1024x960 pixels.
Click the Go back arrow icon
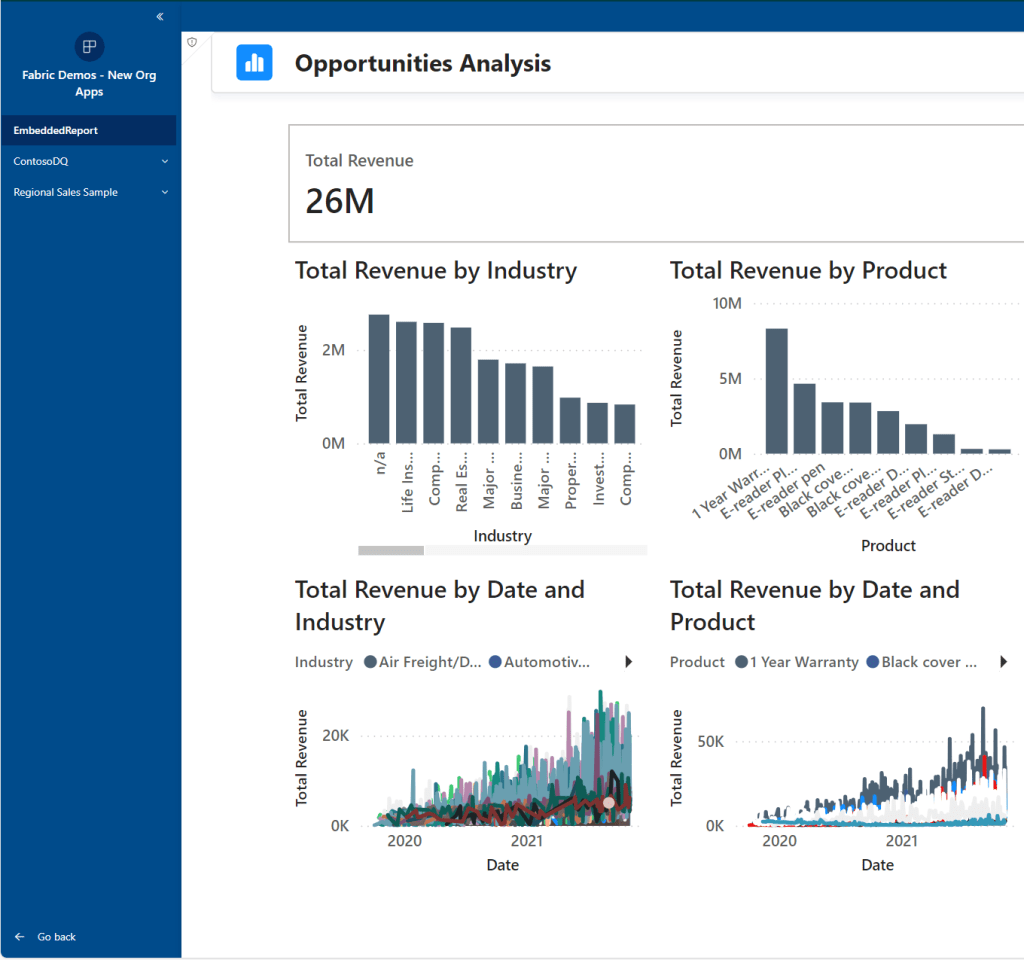coord(20,937)
